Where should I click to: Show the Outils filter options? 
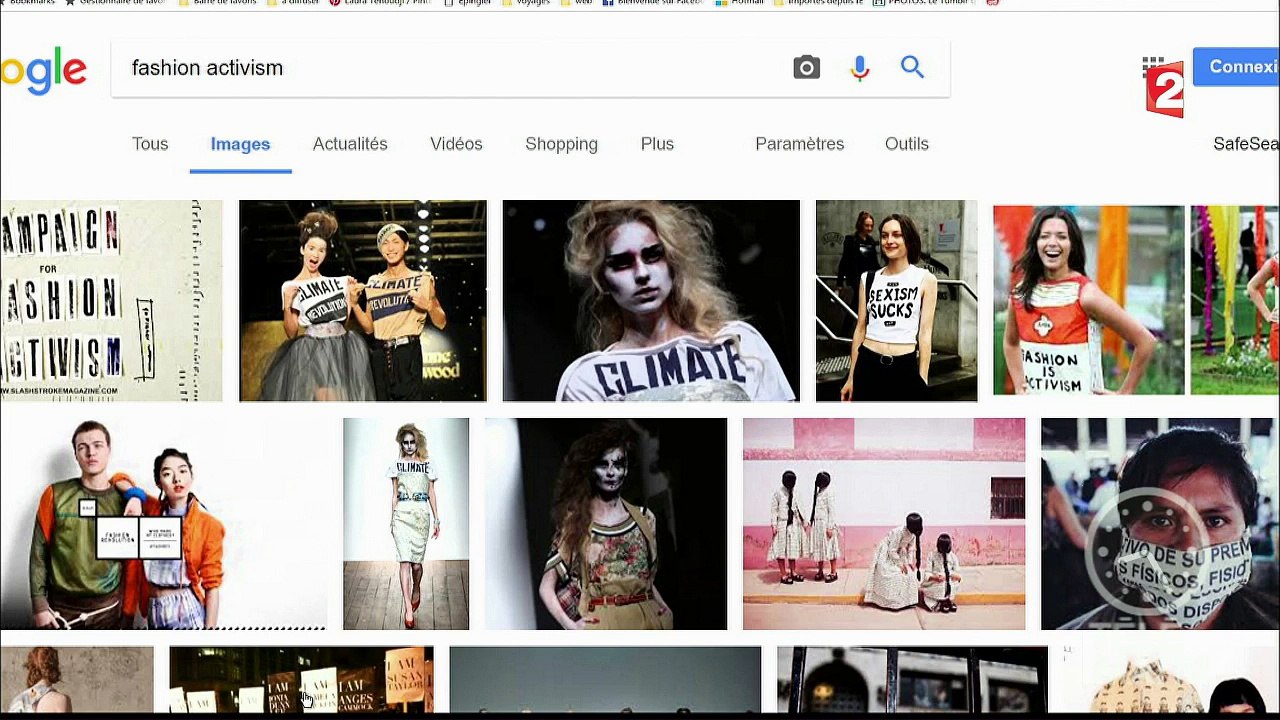click(x=907, y=144)
